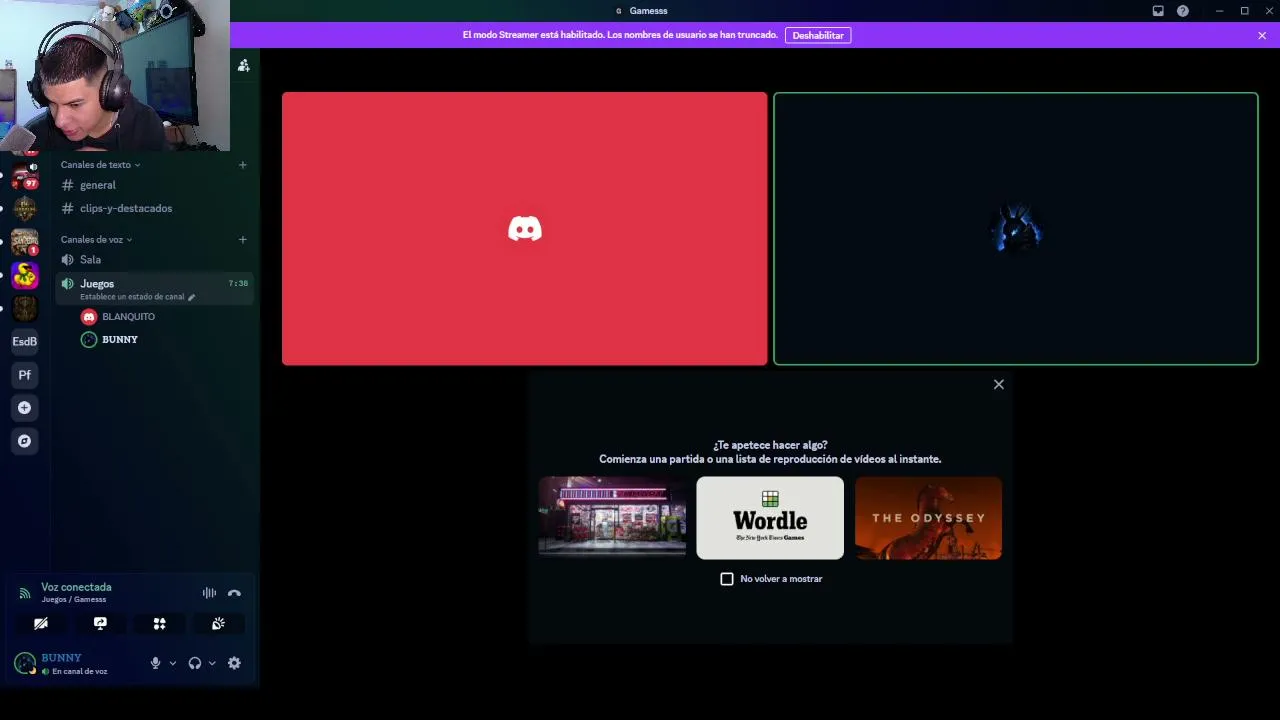Image resolution: width=1280 pixels, height=720 pixels.
Task: Click the Gamesss window title
Action: 649,11
